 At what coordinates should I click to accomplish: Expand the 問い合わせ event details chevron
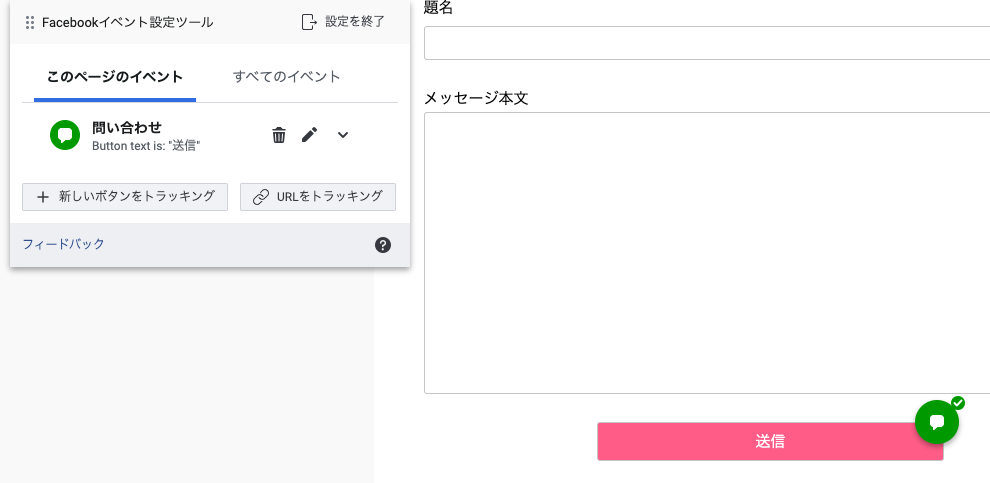click(343, 135)
